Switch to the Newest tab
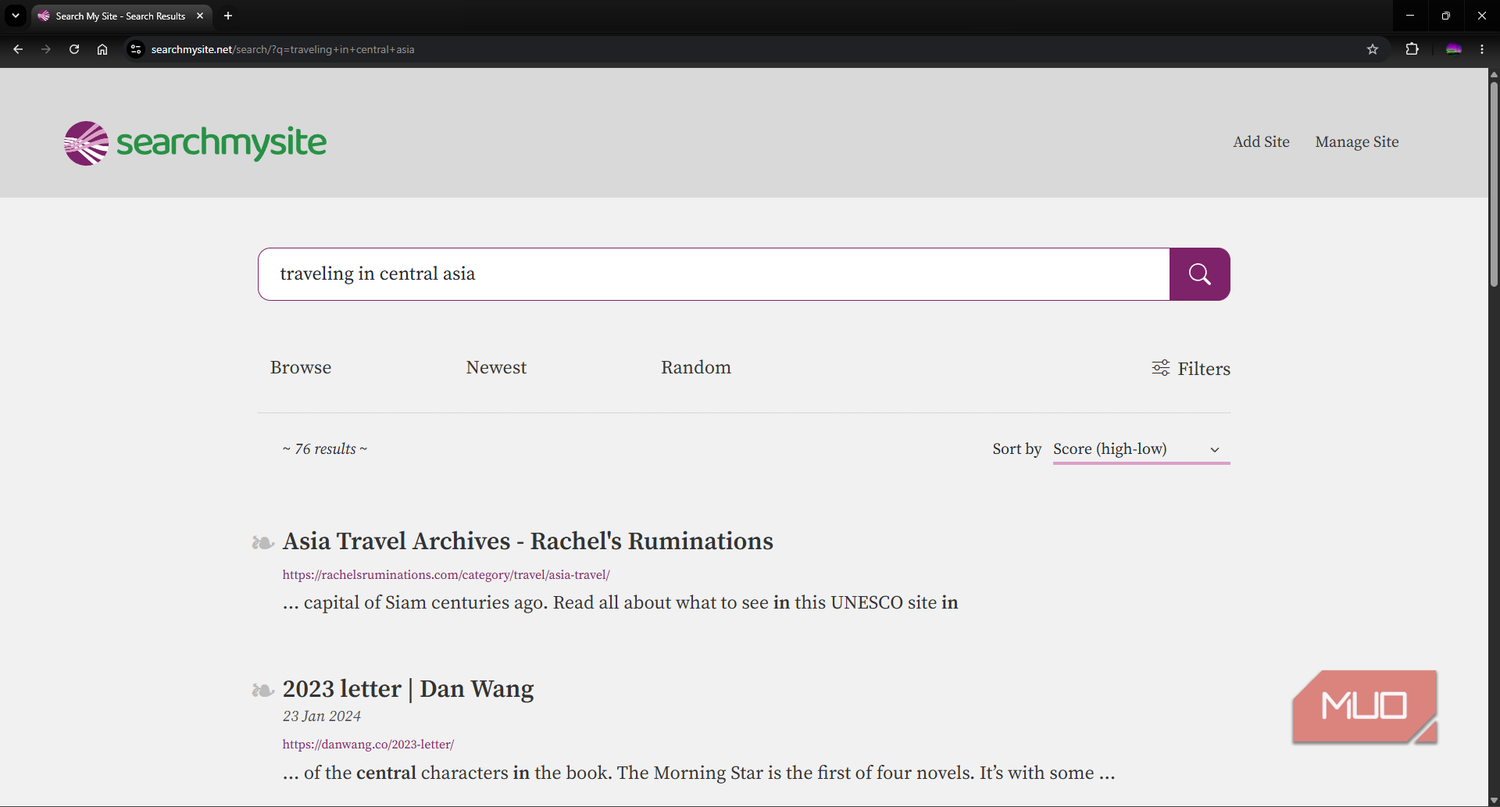Image resolution: width=1500 pixels, height=807 pixels. coord(496,367)
